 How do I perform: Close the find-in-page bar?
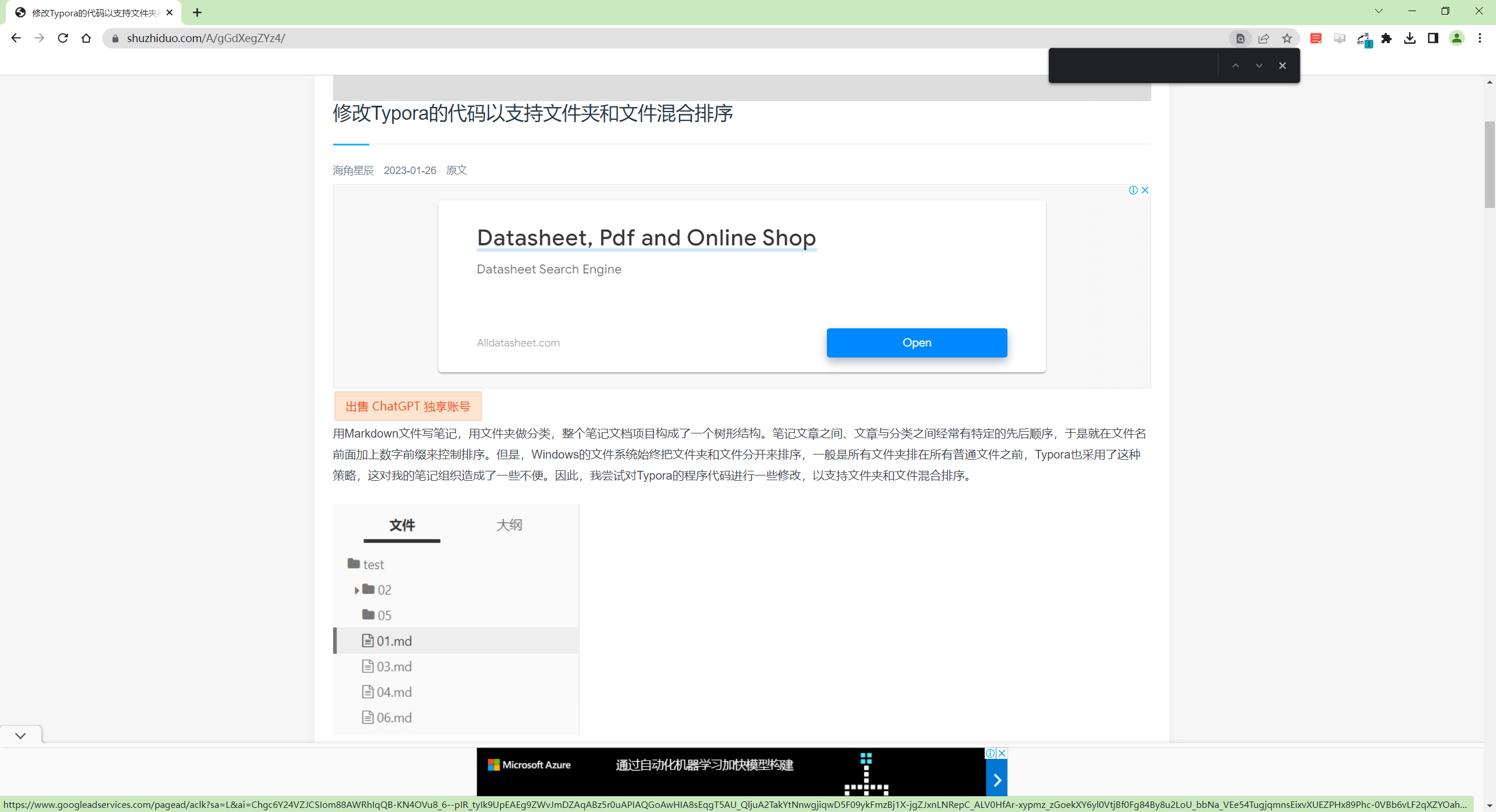(x=1282, y=65)
